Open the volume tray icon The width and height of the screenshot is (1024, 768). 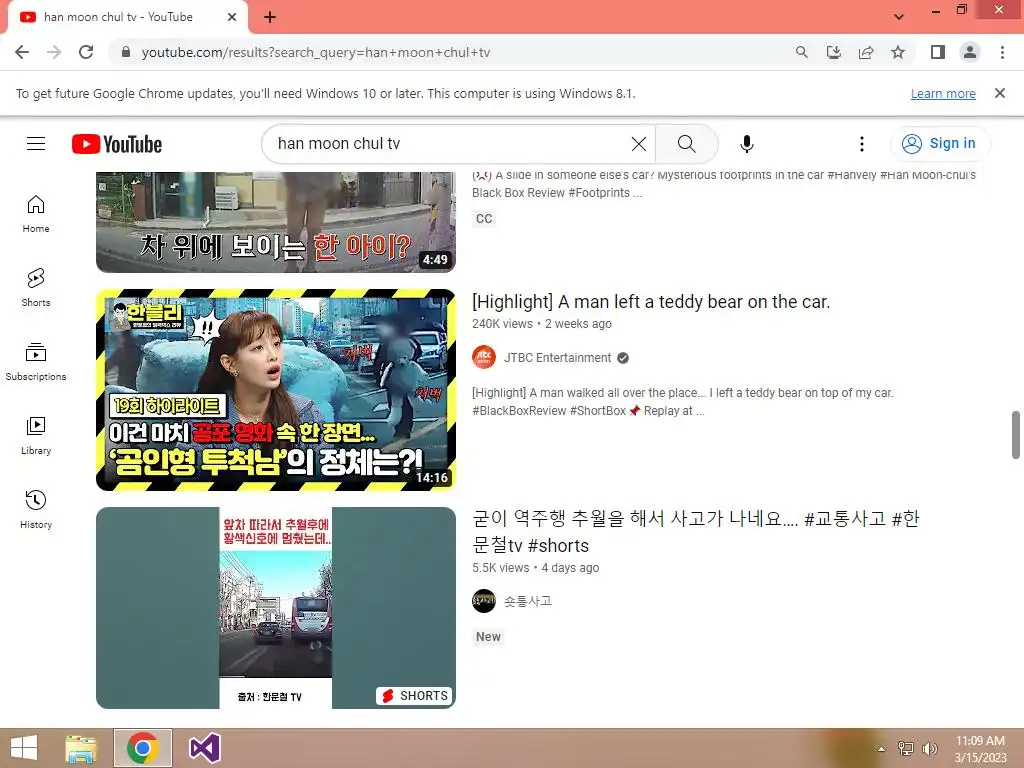929,748
